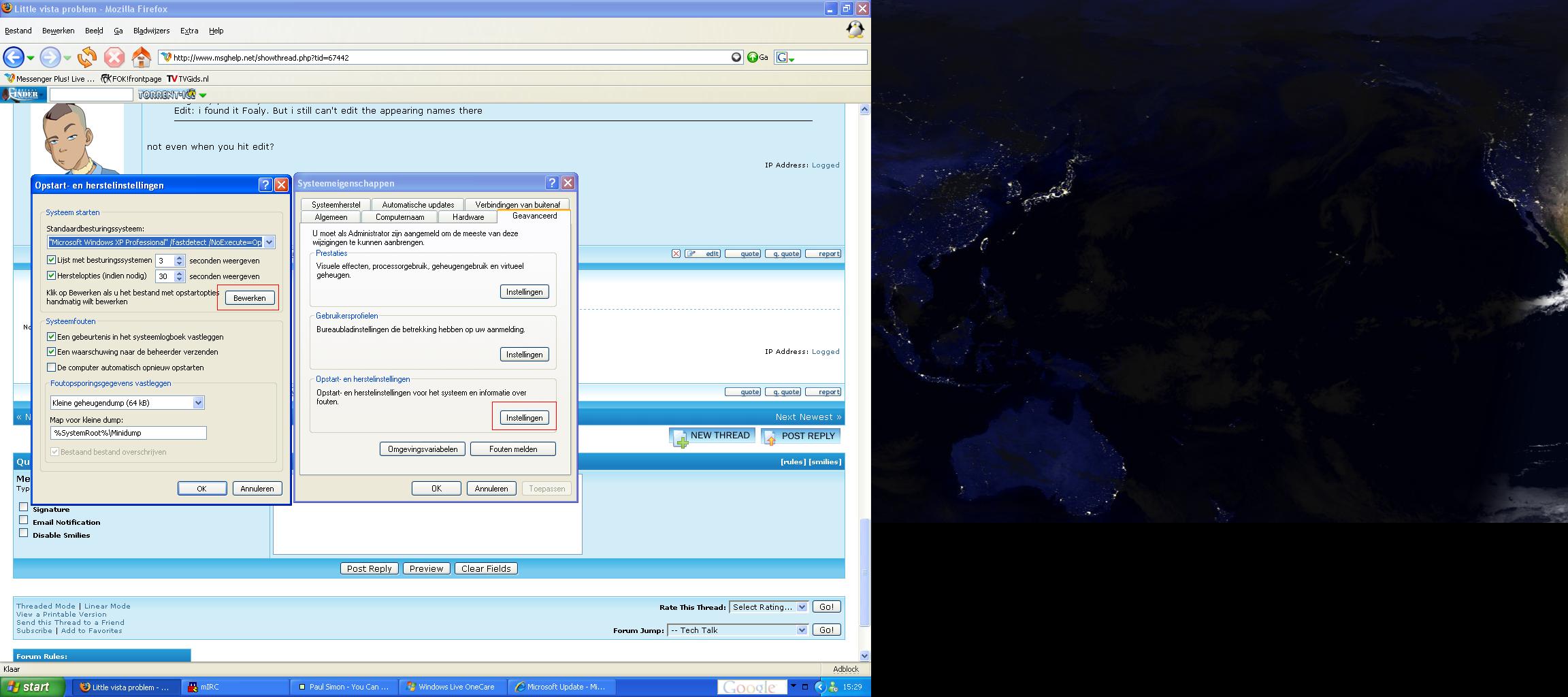Click the Map voor kleine dump field

(x=128, y=433)
